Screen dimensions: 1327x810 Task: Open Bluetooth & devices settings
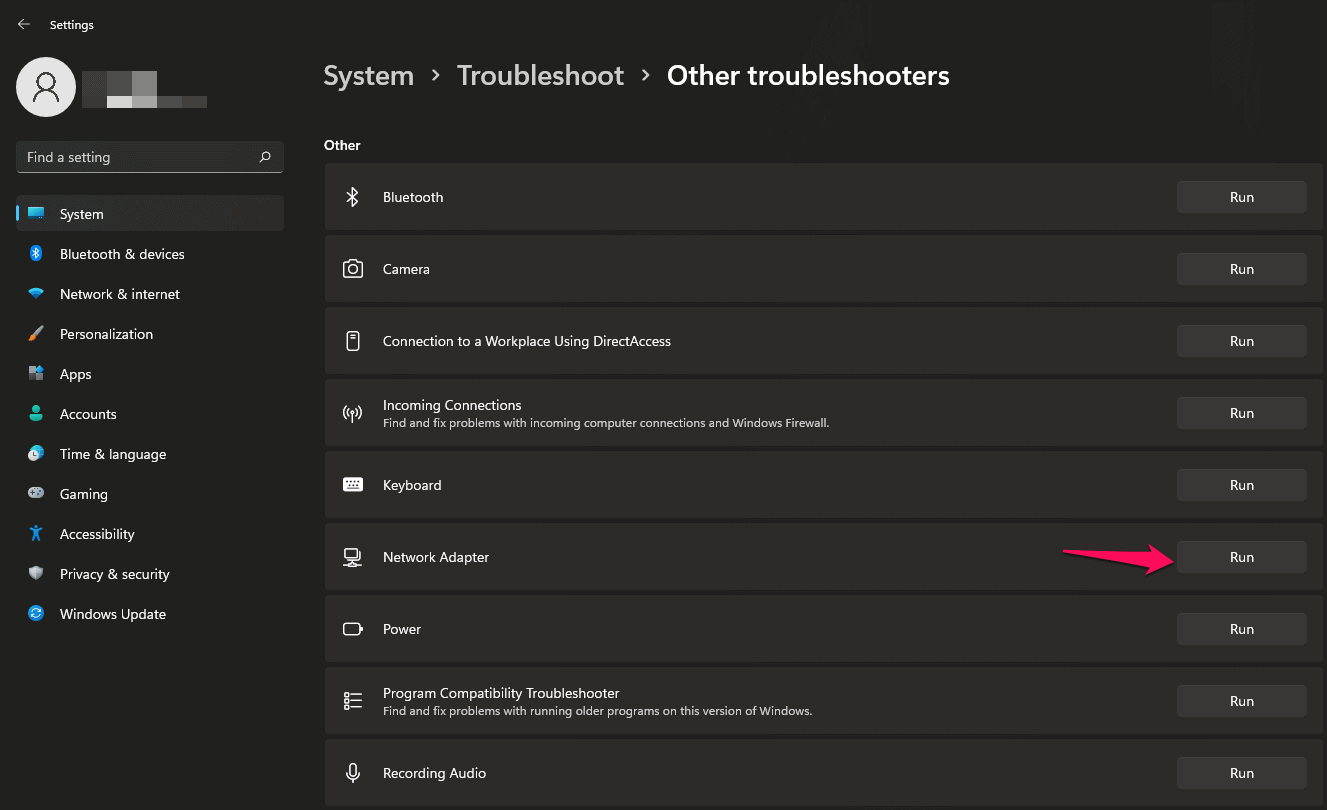coord(150,254)
